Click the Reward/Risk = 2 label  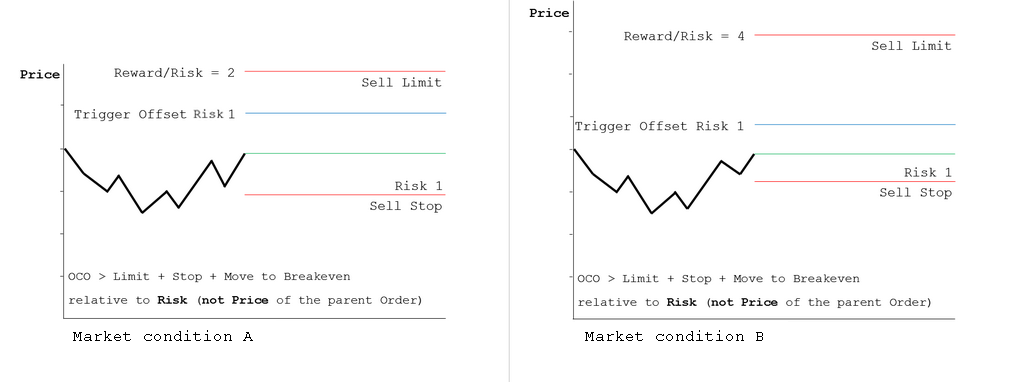point(174,72)
